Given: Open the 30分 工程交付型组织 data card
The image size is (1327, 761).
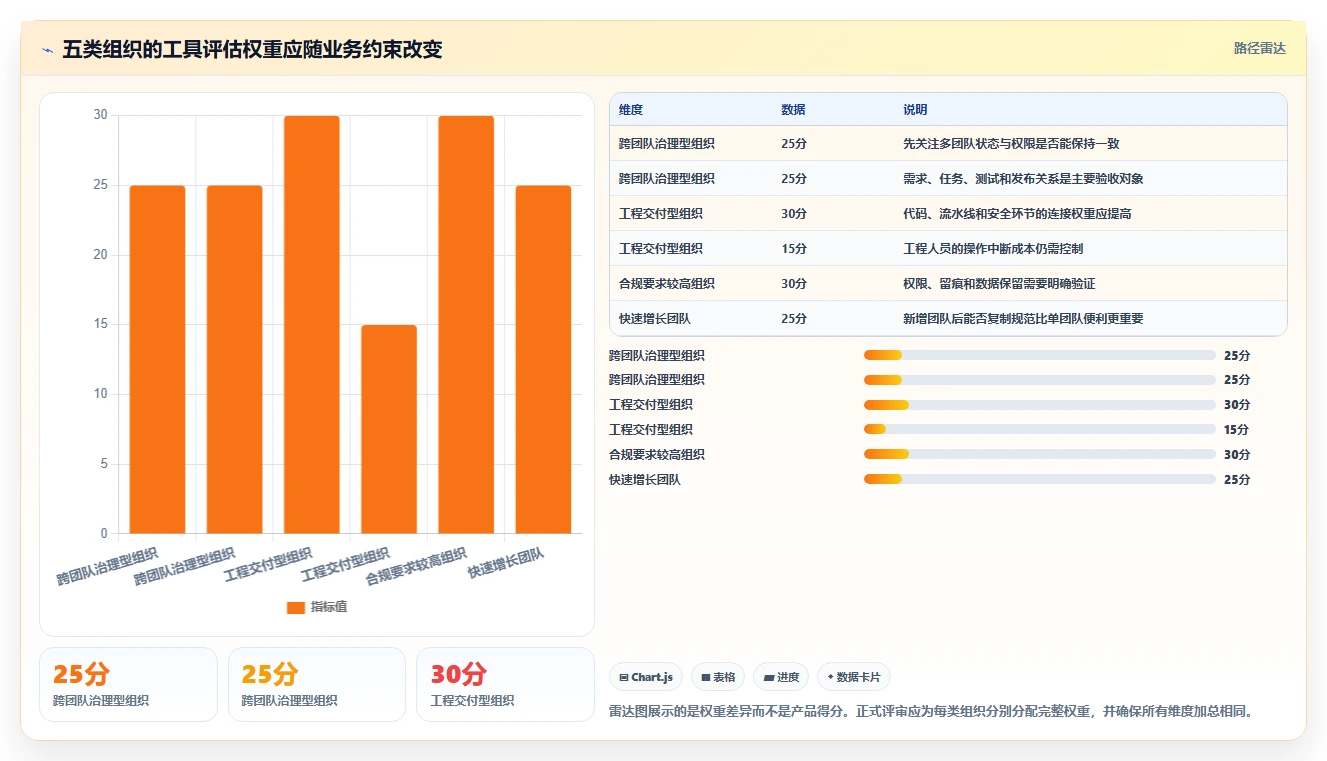Looking at the screenshot, I should coord(505,684).
